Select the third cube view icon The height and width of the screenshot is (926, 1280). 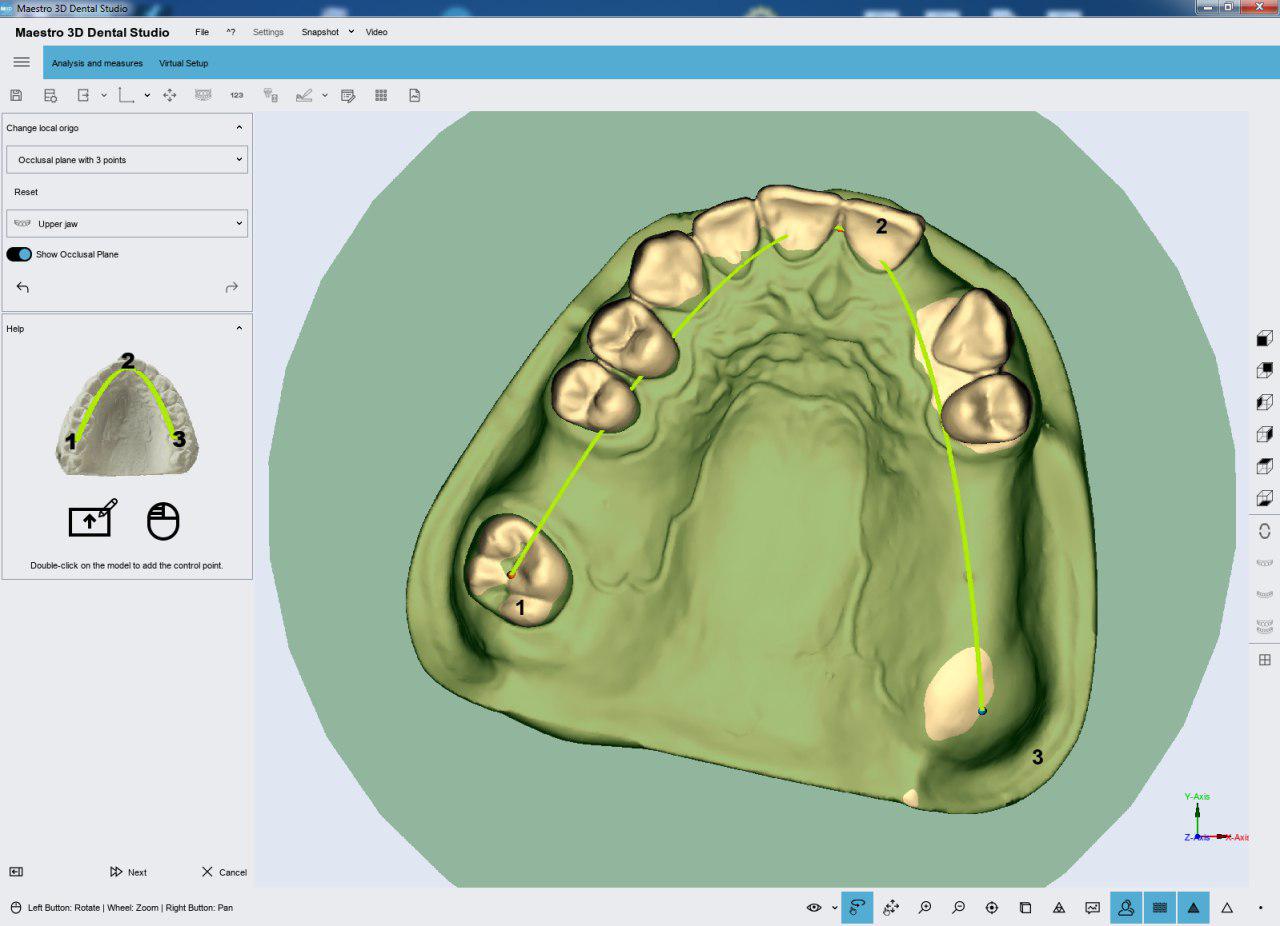(x=1264, y=402)
